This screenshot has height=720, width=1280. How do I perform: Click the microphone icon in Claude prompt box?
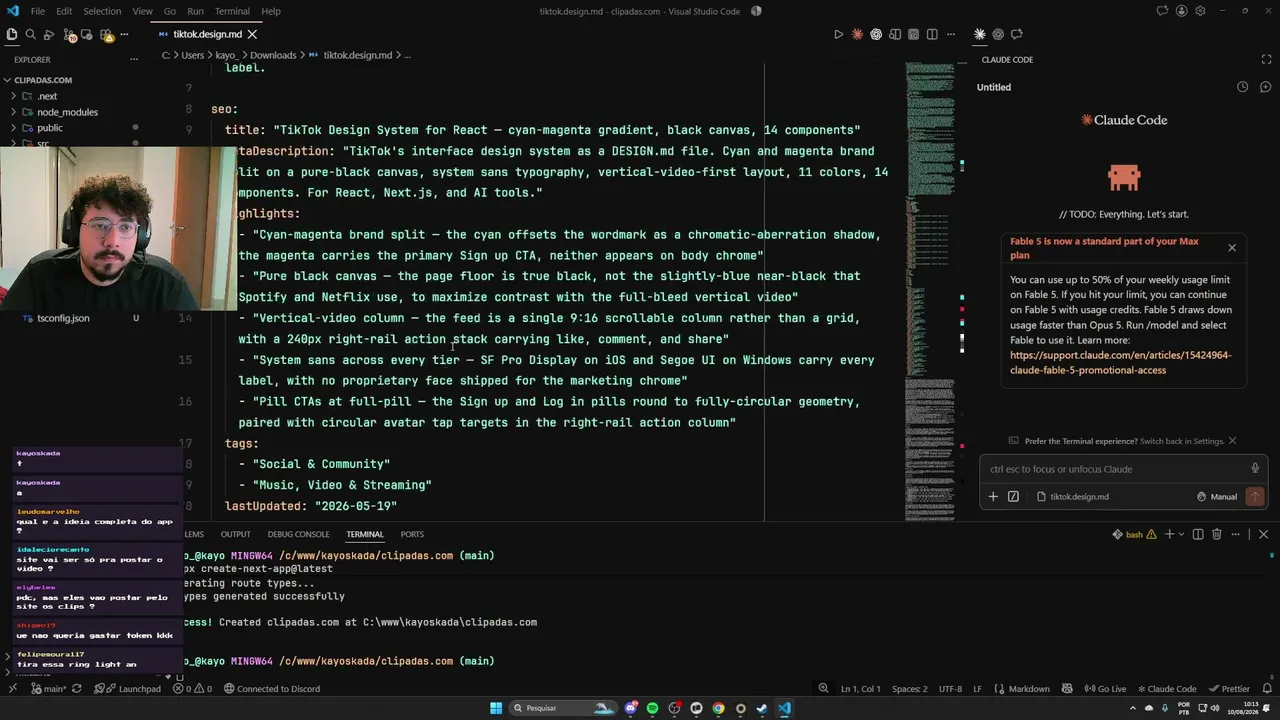pos(1255,469)
